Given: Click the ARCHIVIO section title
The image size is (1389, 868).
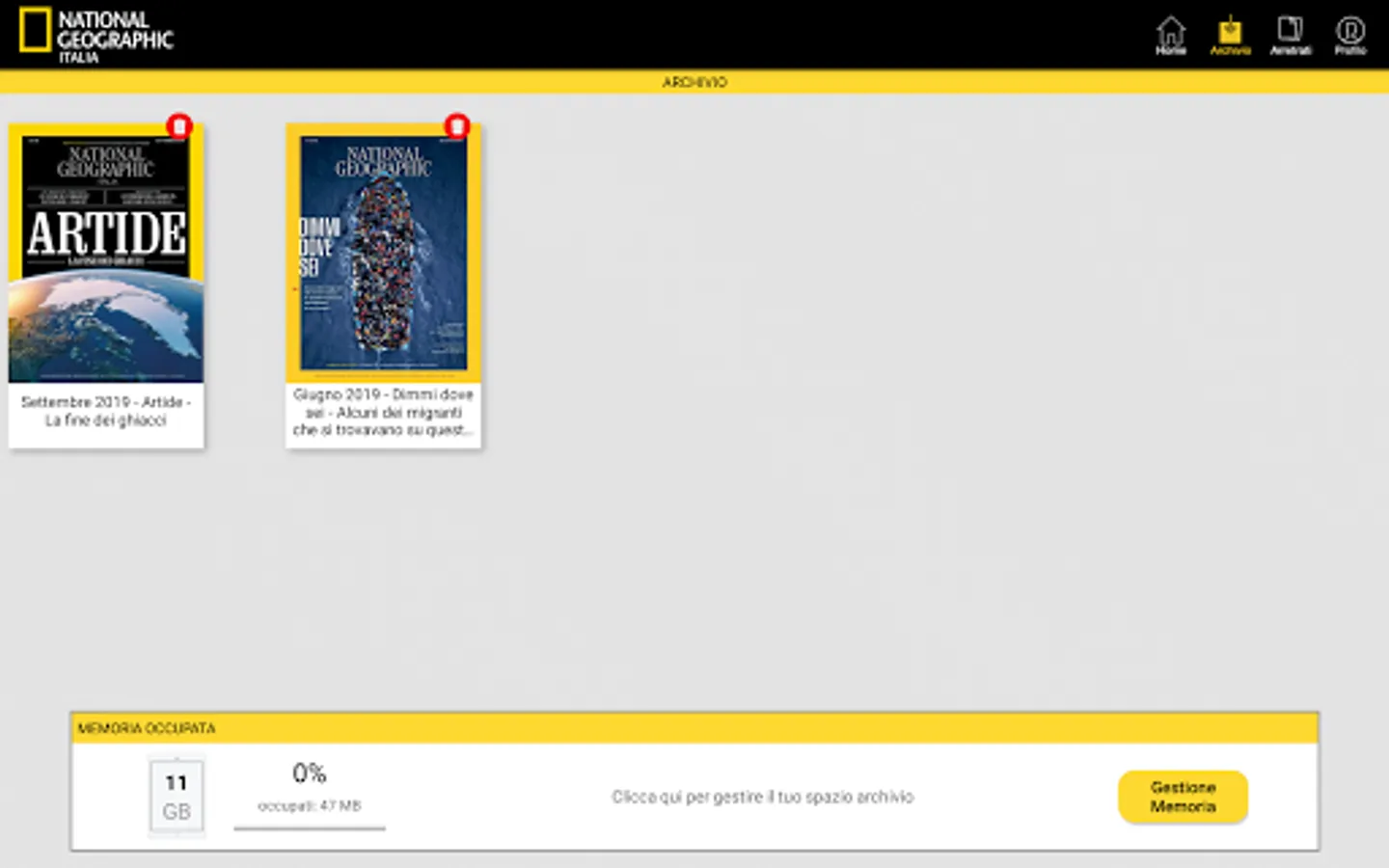Looking at the screenshot, I should pyautogui.click(x=694, y=82).
